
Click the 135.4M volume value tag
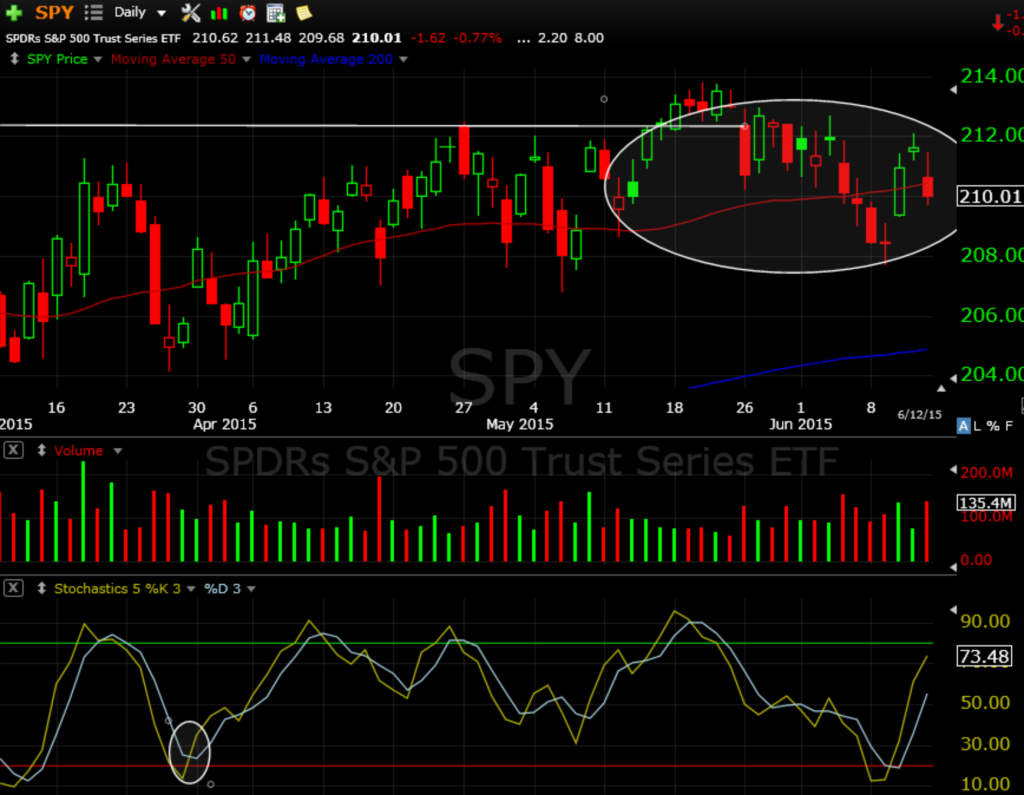coord(986,502)
